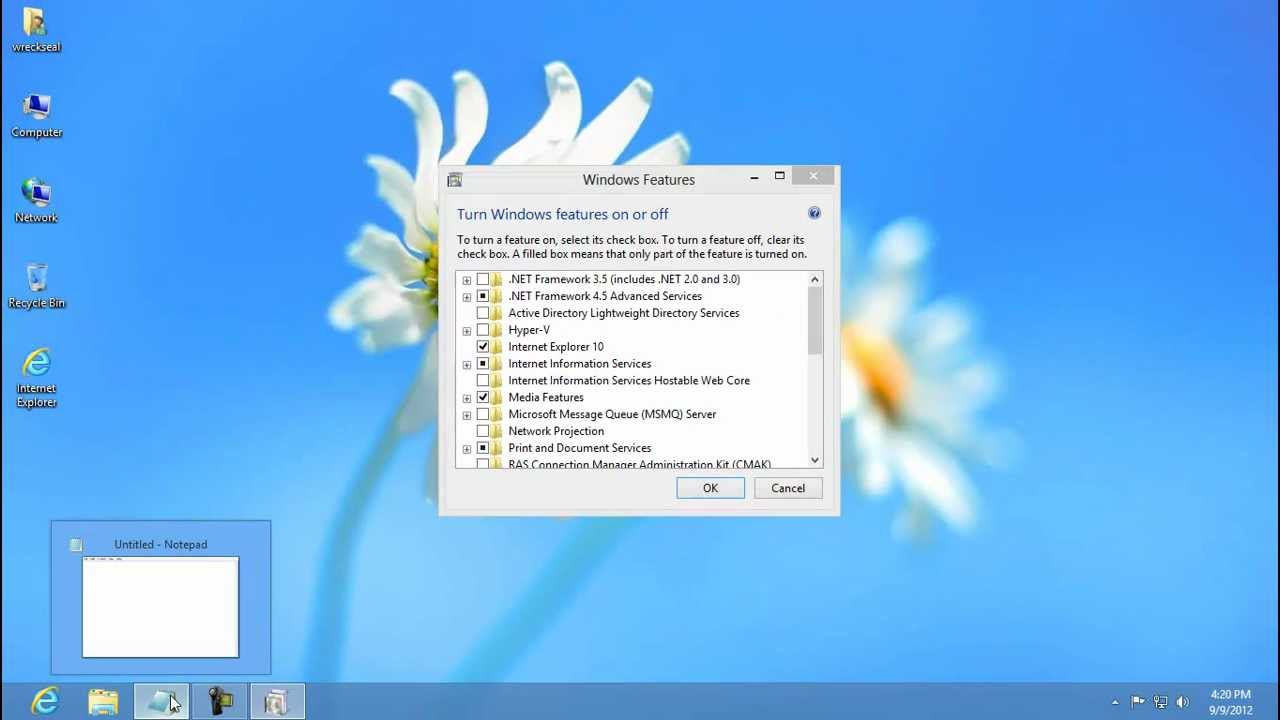Click the Internet Explorer 10 folder icon
Screen dimensions: 1280x720
pos(498,347)
